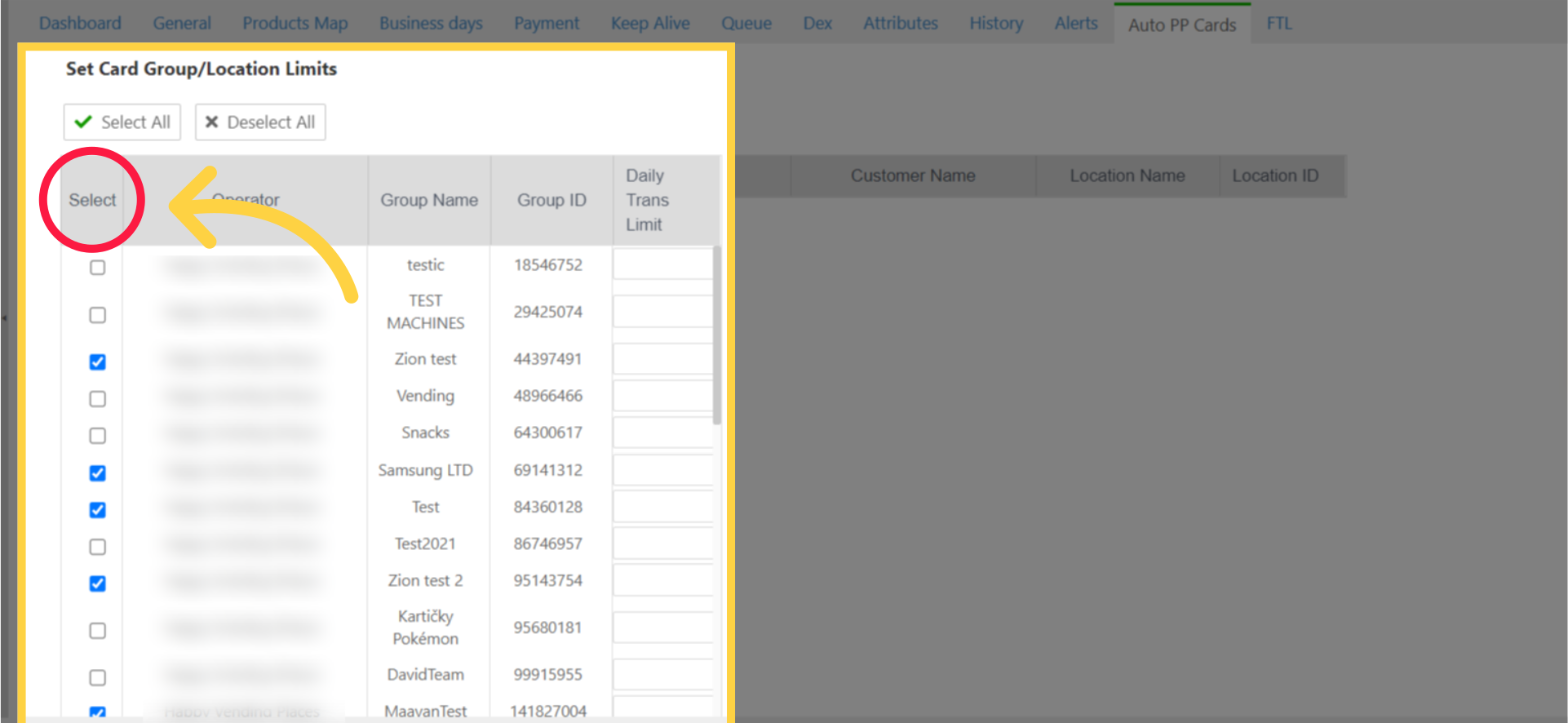The height and width of the screenshot is (723, 1568).
Task: Click Daily Trans Limit field for Snacks
Action: click(x=662, y=432)
